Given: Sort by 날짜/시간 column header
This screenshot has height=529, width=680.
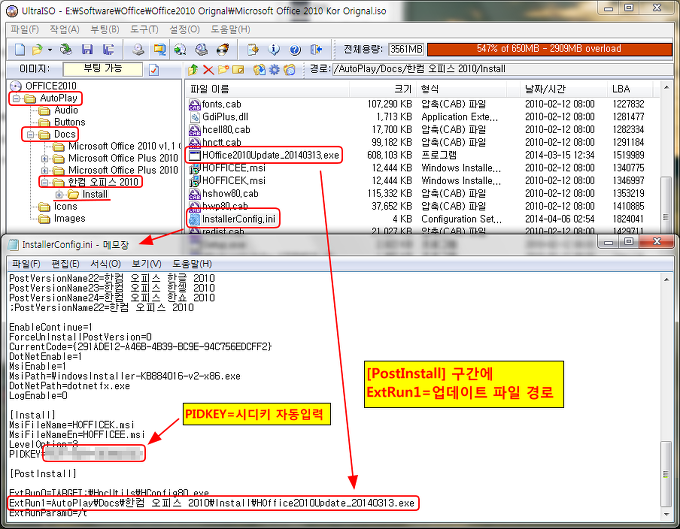Looking at the screenshot, I should click(x=563, y=89).
